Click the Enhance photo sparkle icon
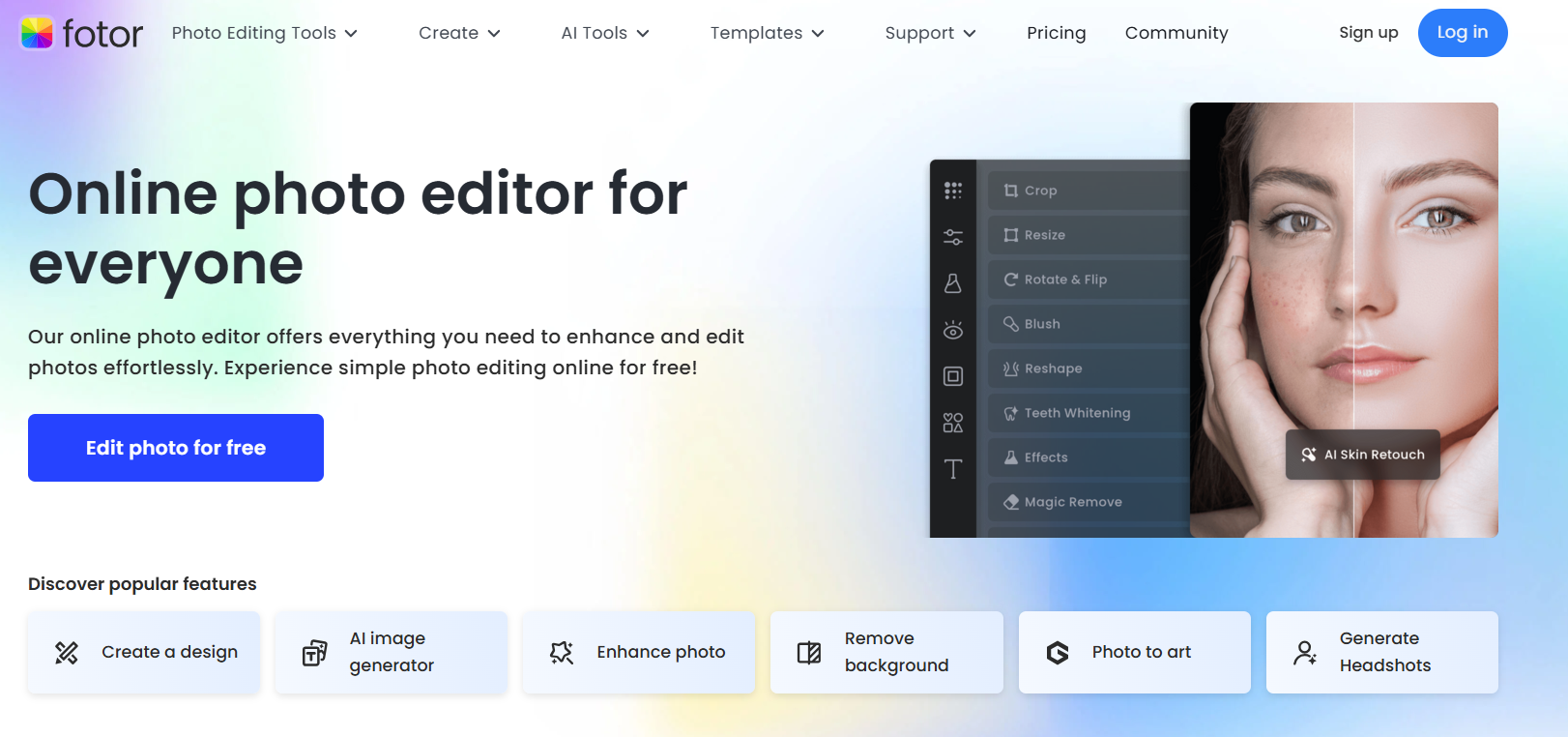1568x737 pixels. pos(562,653)
